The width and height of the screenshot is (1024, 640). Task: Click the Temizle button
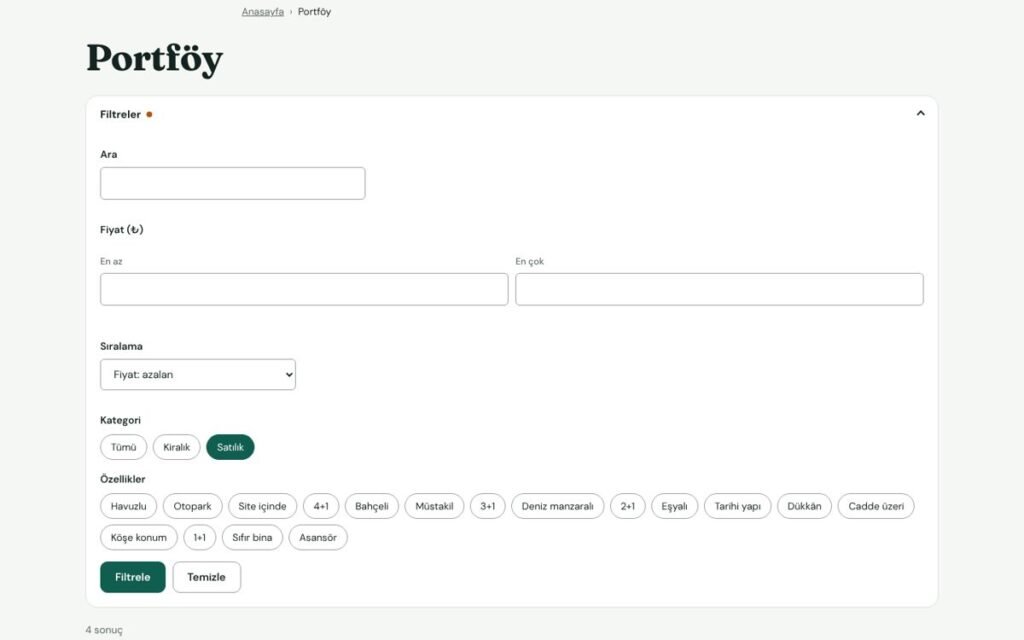(206, 577)
